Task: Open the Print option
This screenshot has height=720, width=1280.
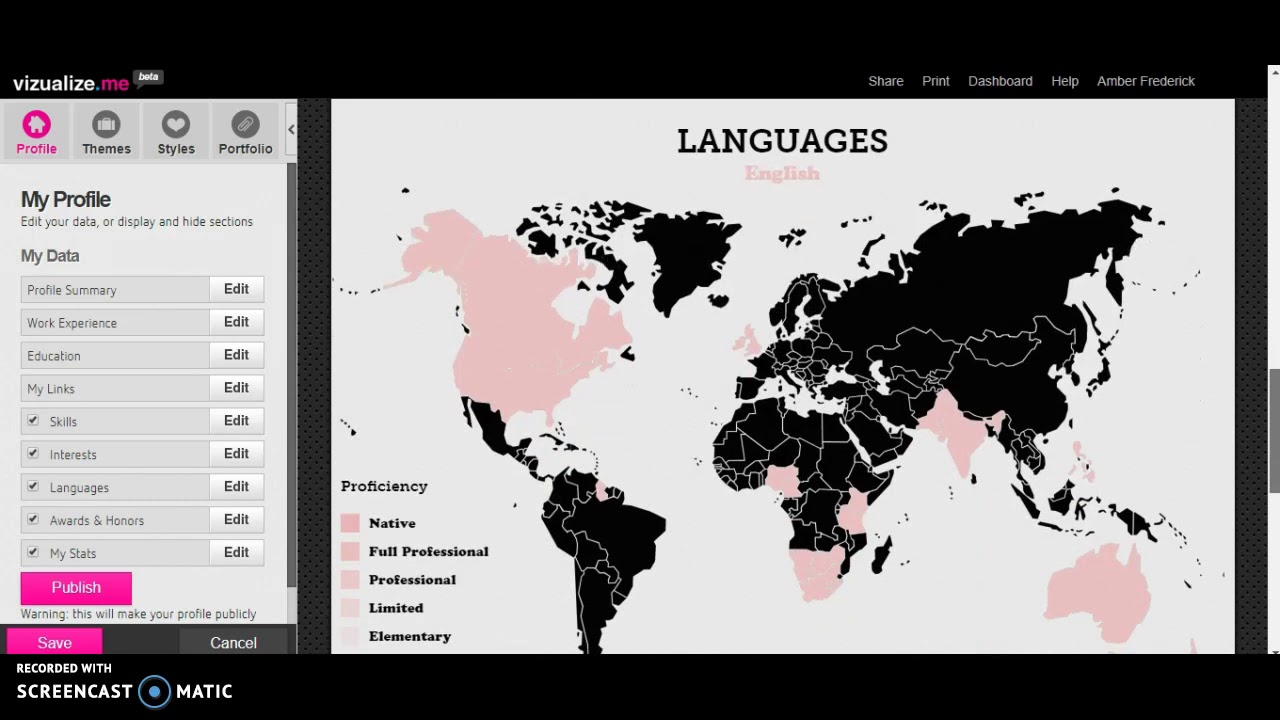Action: tap(936, 81)
